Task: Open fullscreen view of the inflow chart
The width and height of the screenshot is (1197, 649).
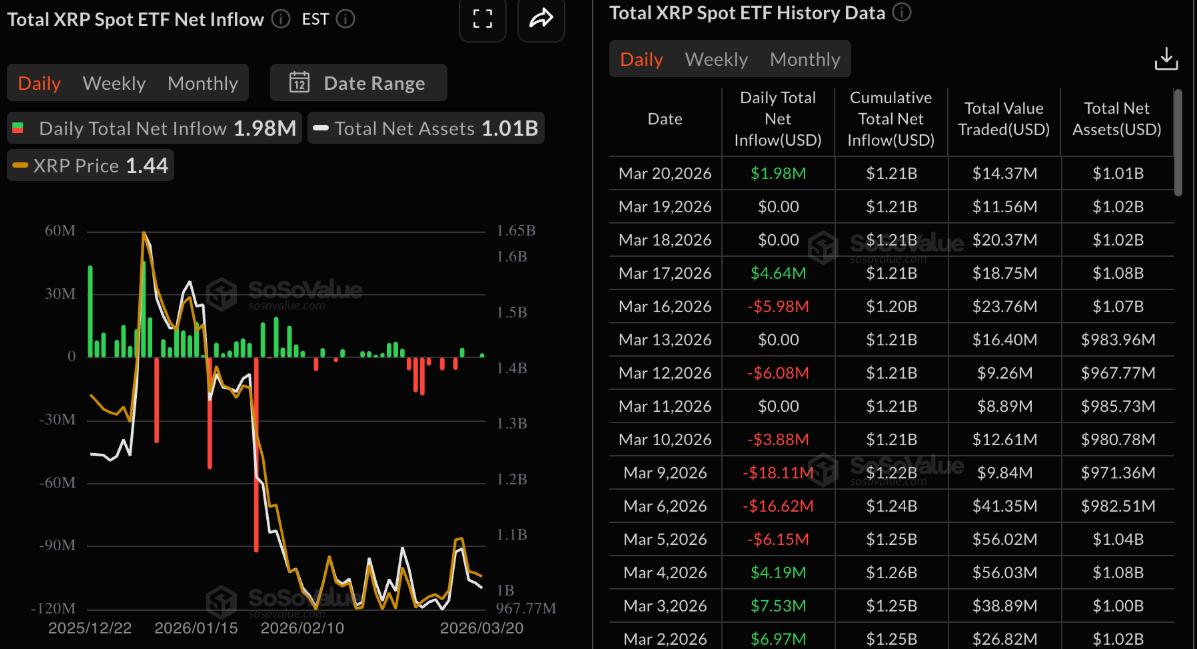Action: pyautogui.click(x=482, y=20)
